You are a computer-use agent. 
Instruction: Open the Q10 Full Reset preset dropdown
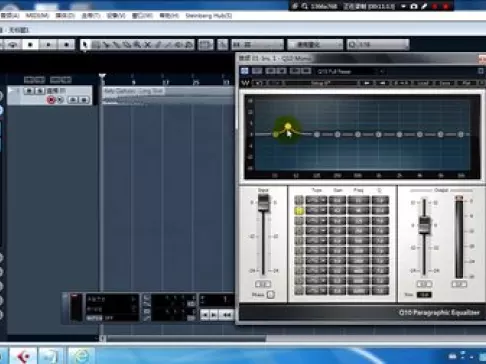point(349,71)
